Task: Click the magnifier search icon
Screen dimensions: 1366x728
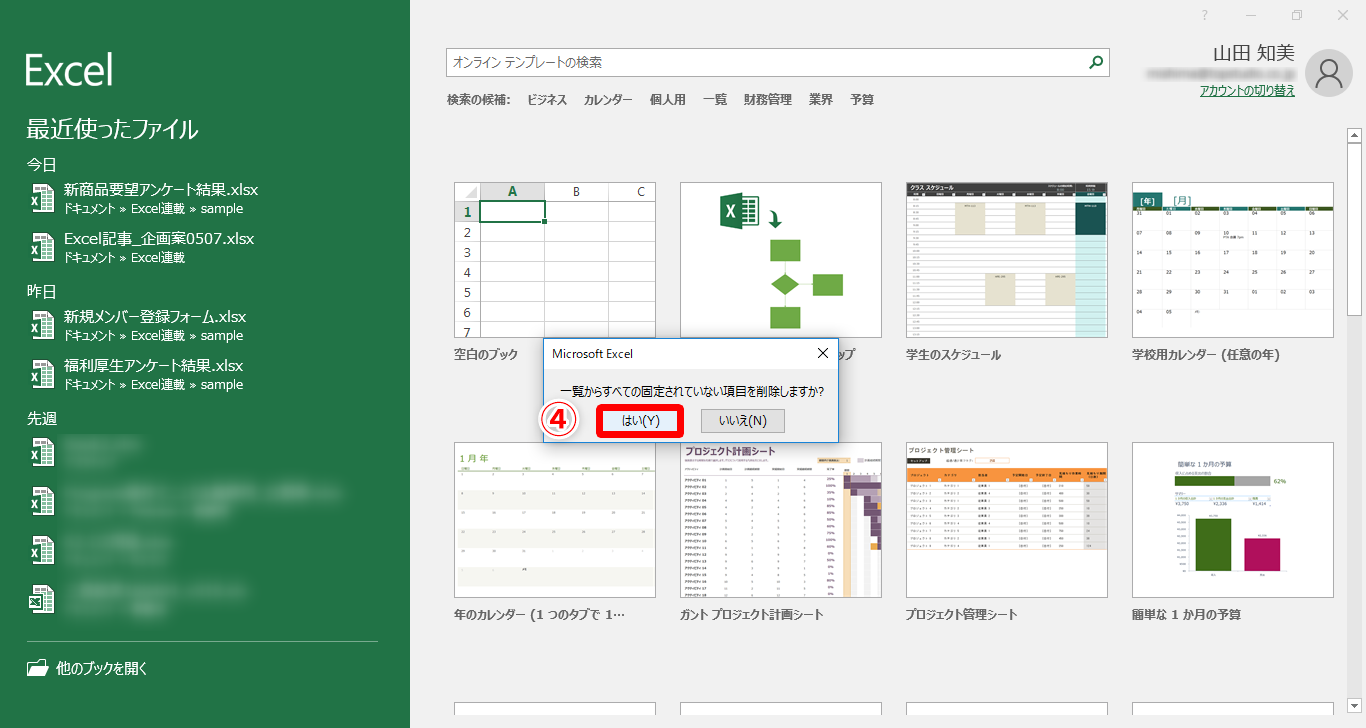Action: tap(1097, 62)
